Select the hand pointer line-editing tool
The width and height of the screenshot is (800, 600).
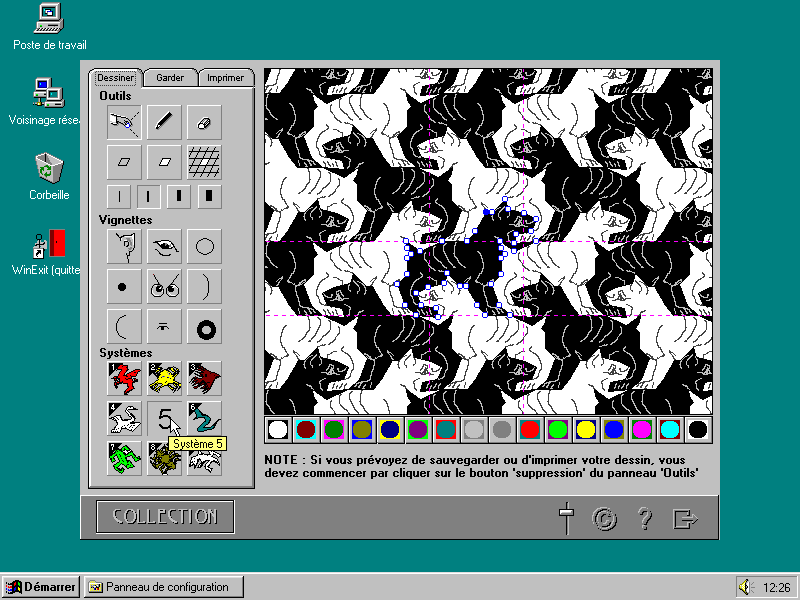(124, 122)
